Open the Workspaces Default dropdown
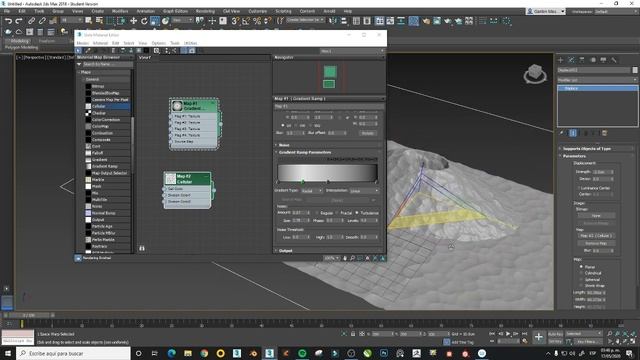Viewport: 640px width, 360px height. click(616, 11)
